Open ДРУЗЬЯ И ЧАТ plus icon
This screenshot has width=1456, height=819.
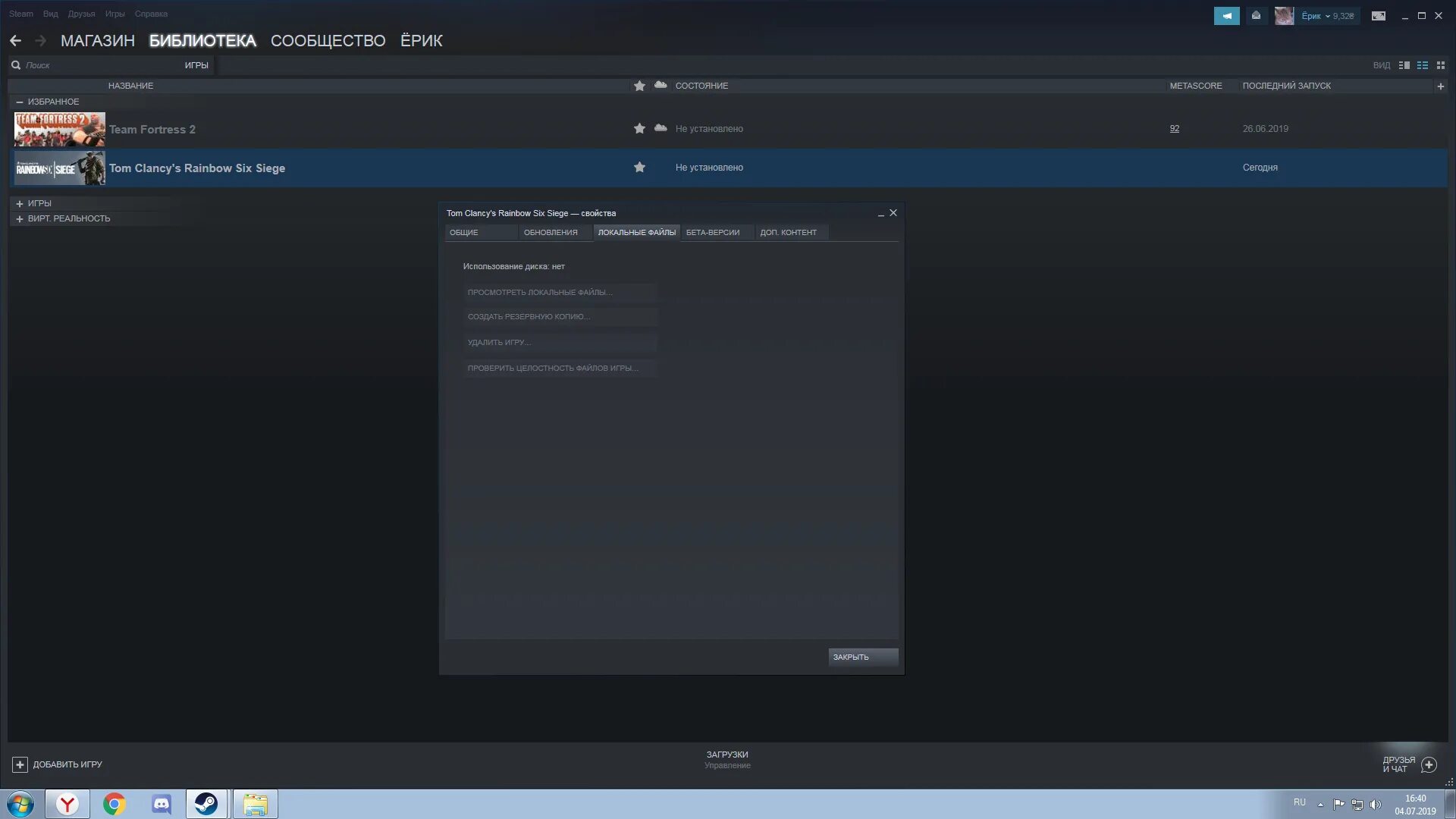[x=1429, y=764]
